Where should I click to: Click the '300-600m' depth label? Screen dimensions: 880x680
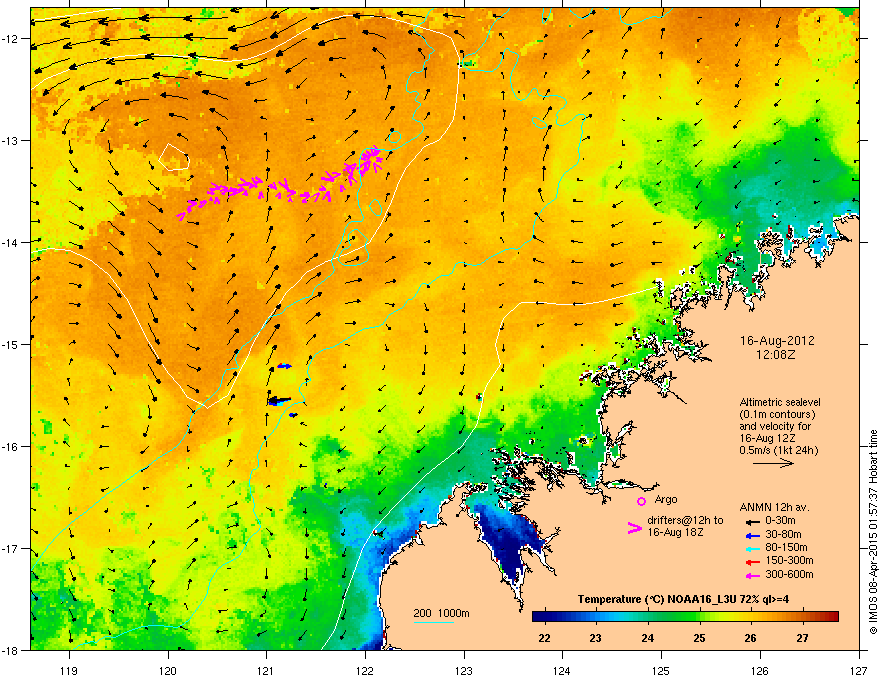(789, 575)
